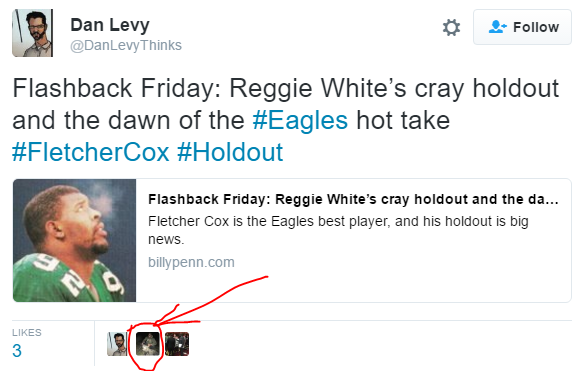579x371 pixels.
Task: Click the card description about Fletcher Cox
Action: point(338,230)
